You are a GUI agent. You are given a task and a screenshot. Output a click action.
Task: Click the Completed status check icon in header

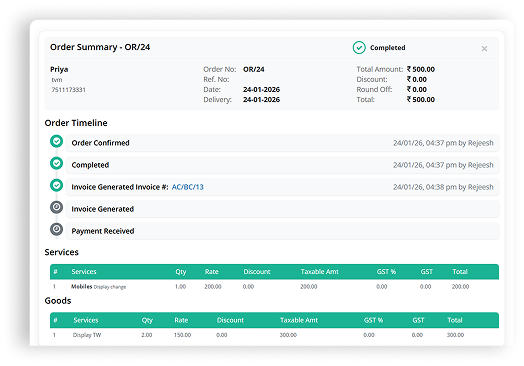(x=359, y=47)
